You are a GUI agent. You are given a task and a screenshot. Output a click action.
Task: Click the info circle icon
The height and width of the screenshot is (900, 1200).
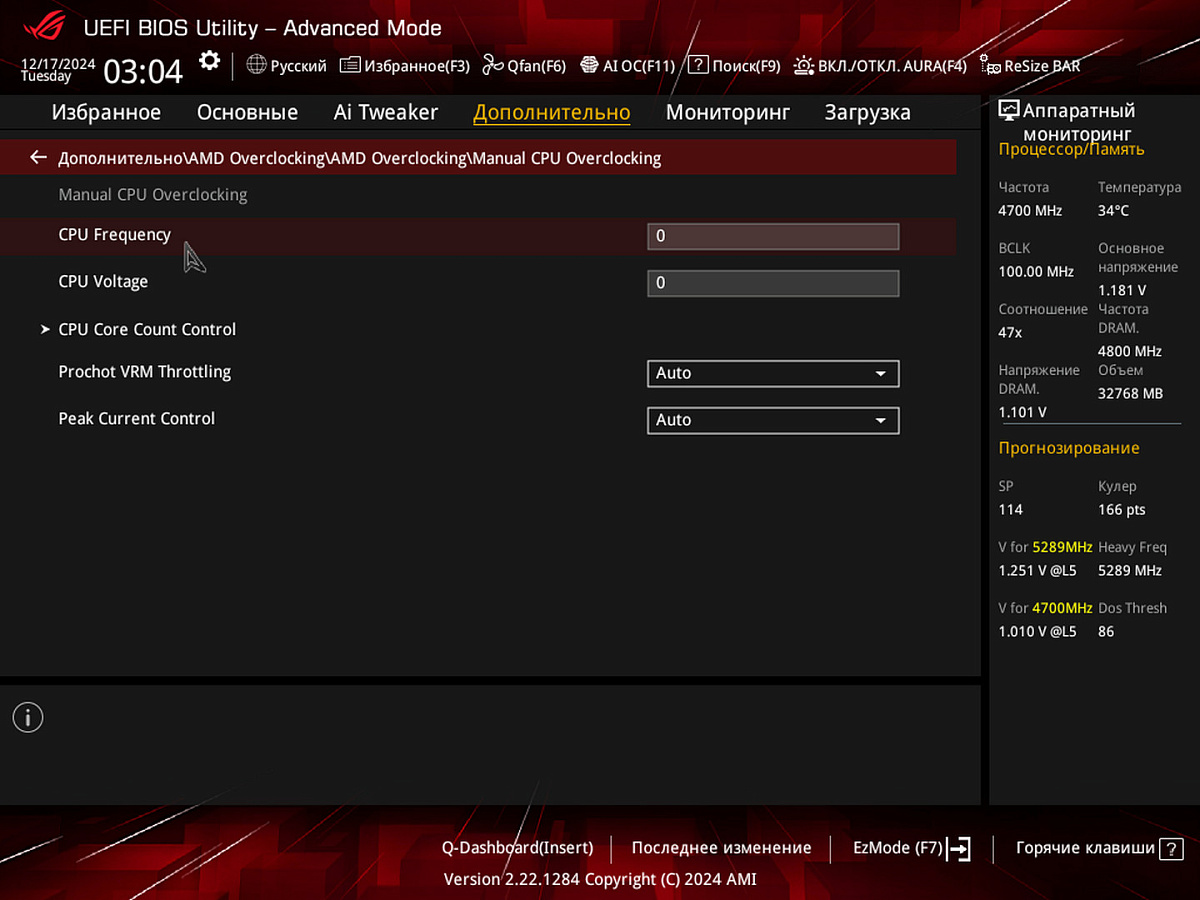[x=28, y=717]
